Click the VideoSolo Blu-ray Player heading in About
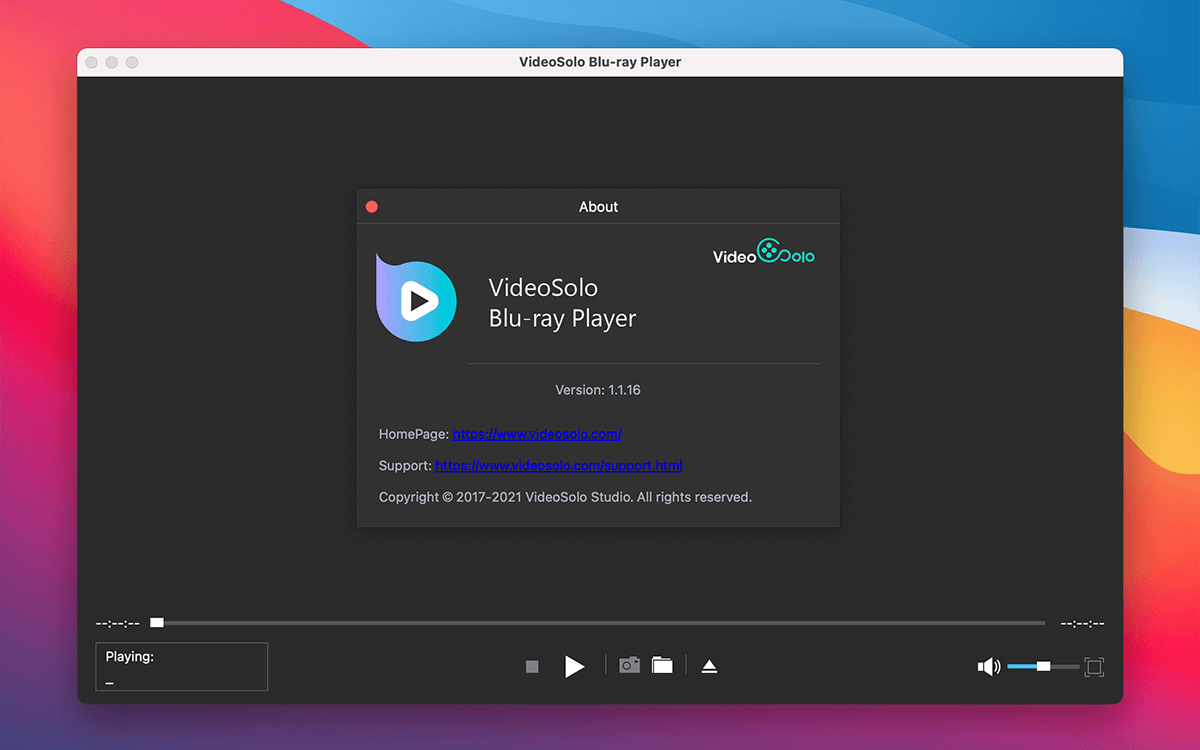The image size is (1200, 750). tap(562, 303)
